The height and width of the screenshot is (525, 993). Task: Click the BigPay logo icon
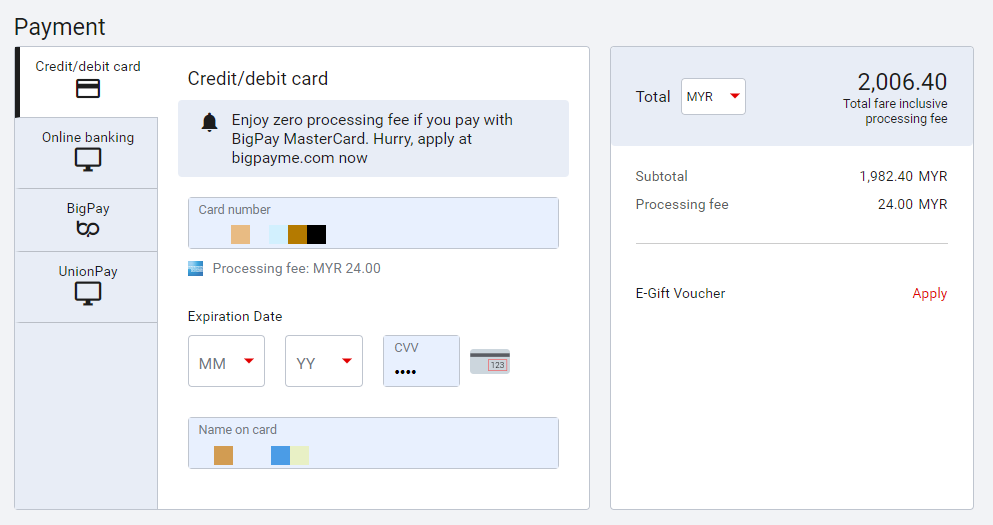(x=88, y=230)
